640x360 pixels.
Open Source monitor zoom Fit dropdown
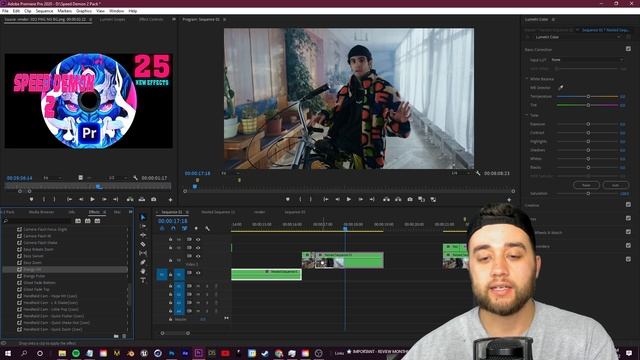(x=52, y=178)
